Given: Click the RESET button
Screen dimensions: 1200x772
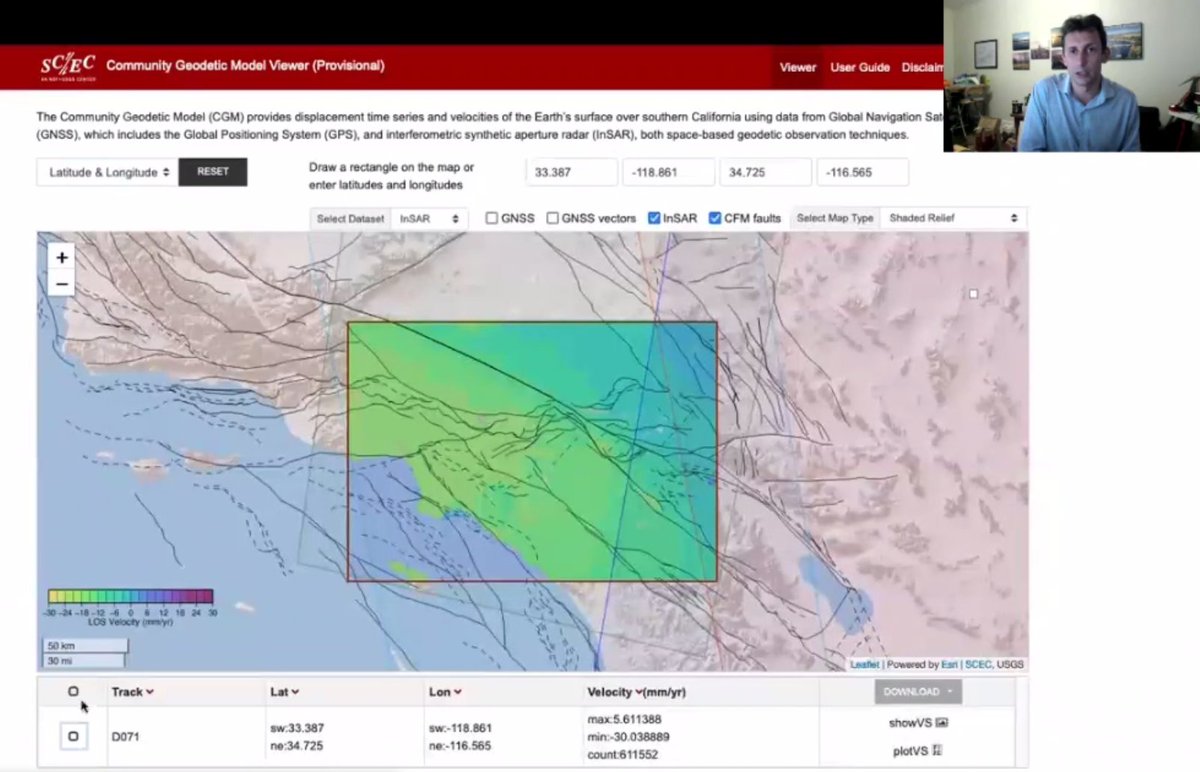Looking at the screenshot, I should pyautogui.click(x=213, y=172).
